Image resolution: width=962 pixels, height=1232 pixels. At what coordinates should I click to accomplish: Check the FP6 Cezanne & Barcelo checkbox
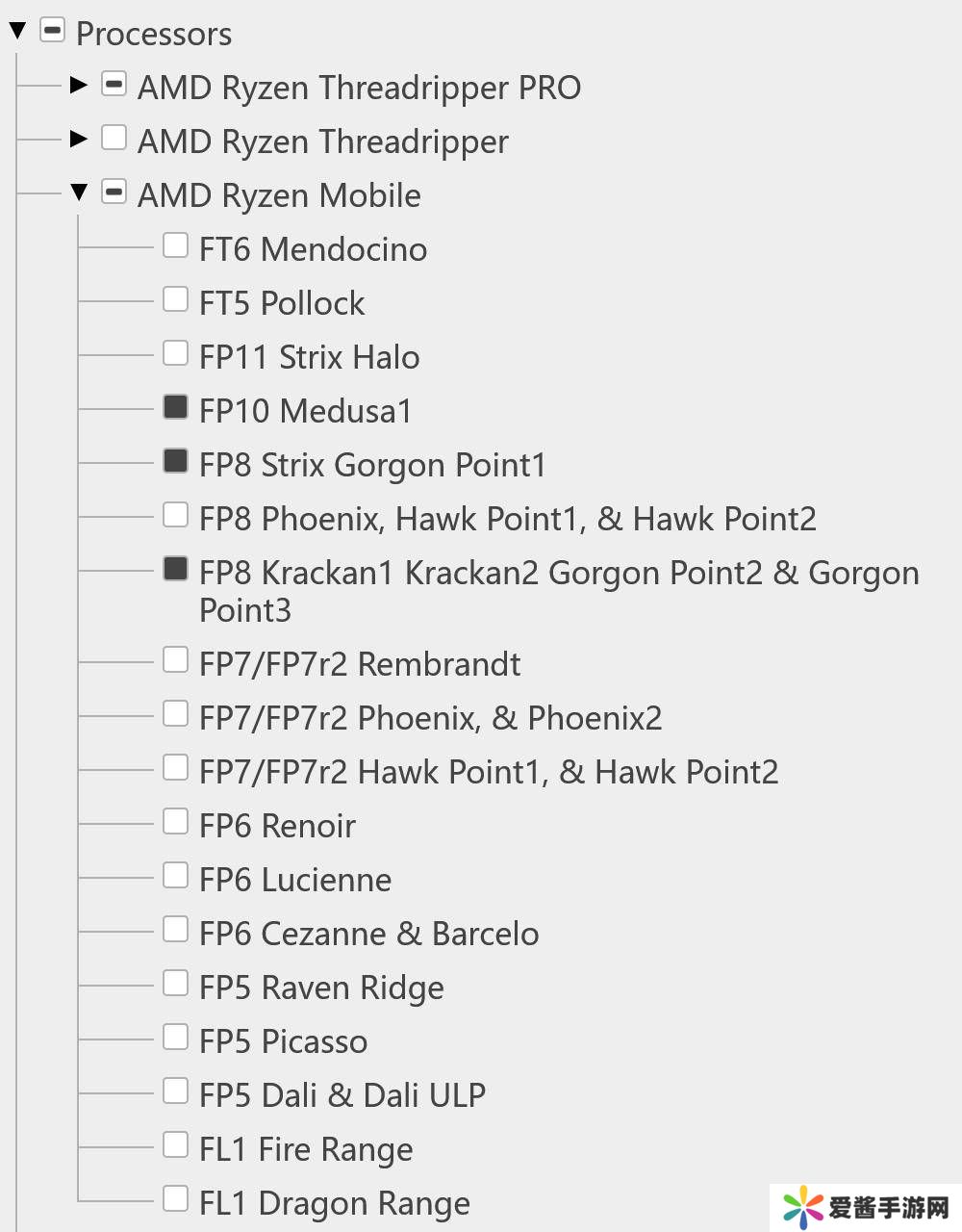[x=175, y=930]
